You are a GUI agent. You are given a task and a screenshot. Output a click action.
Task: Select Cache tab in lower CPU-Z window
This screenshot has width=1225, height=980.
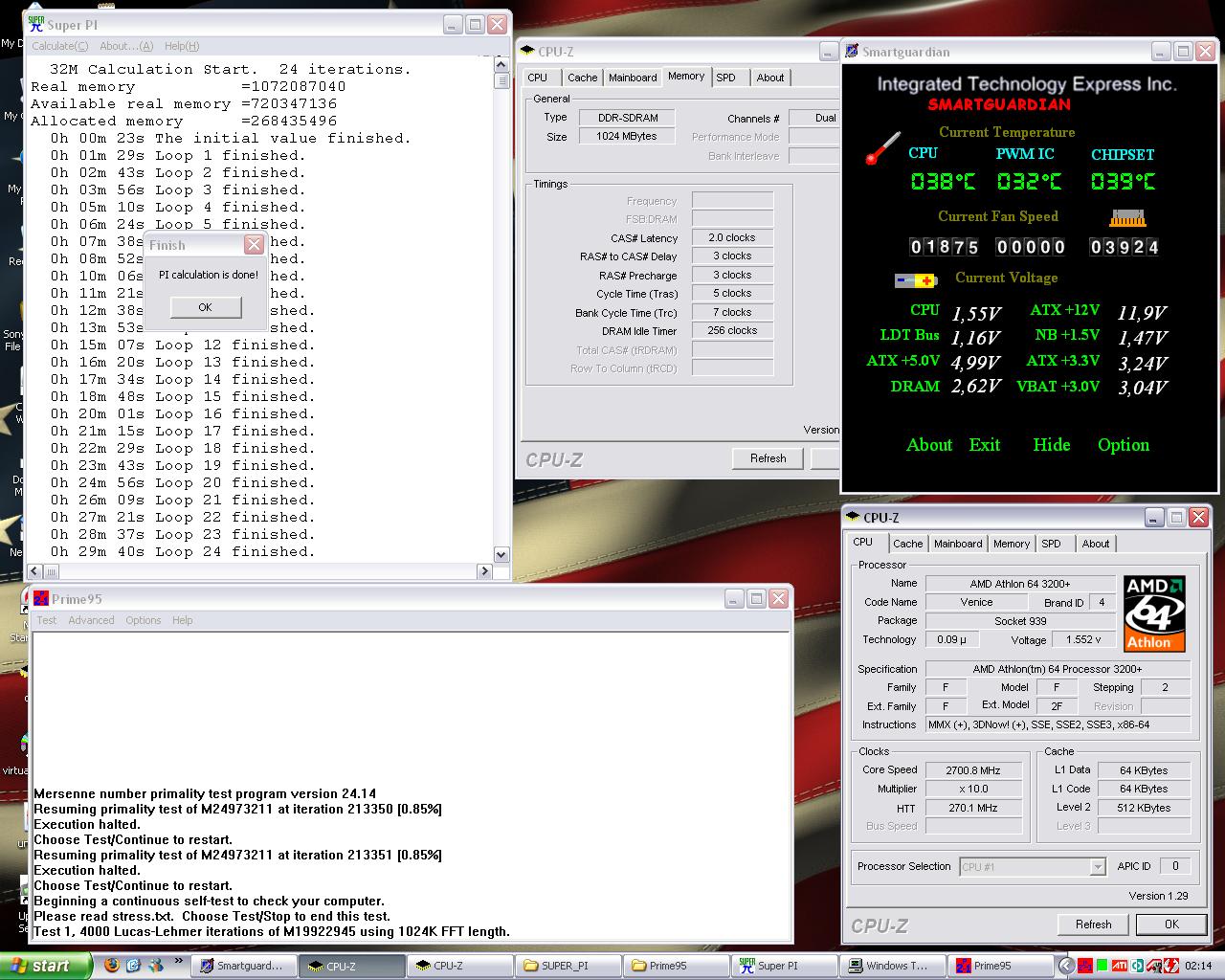point(907,544)
